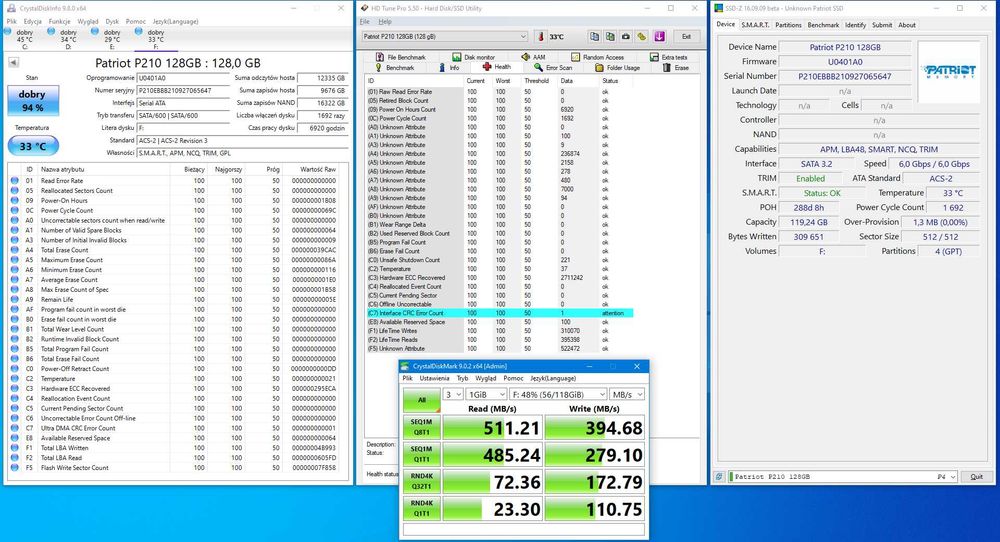Open the Dysk menu in CrystalDiskInfo

[112, 21]
